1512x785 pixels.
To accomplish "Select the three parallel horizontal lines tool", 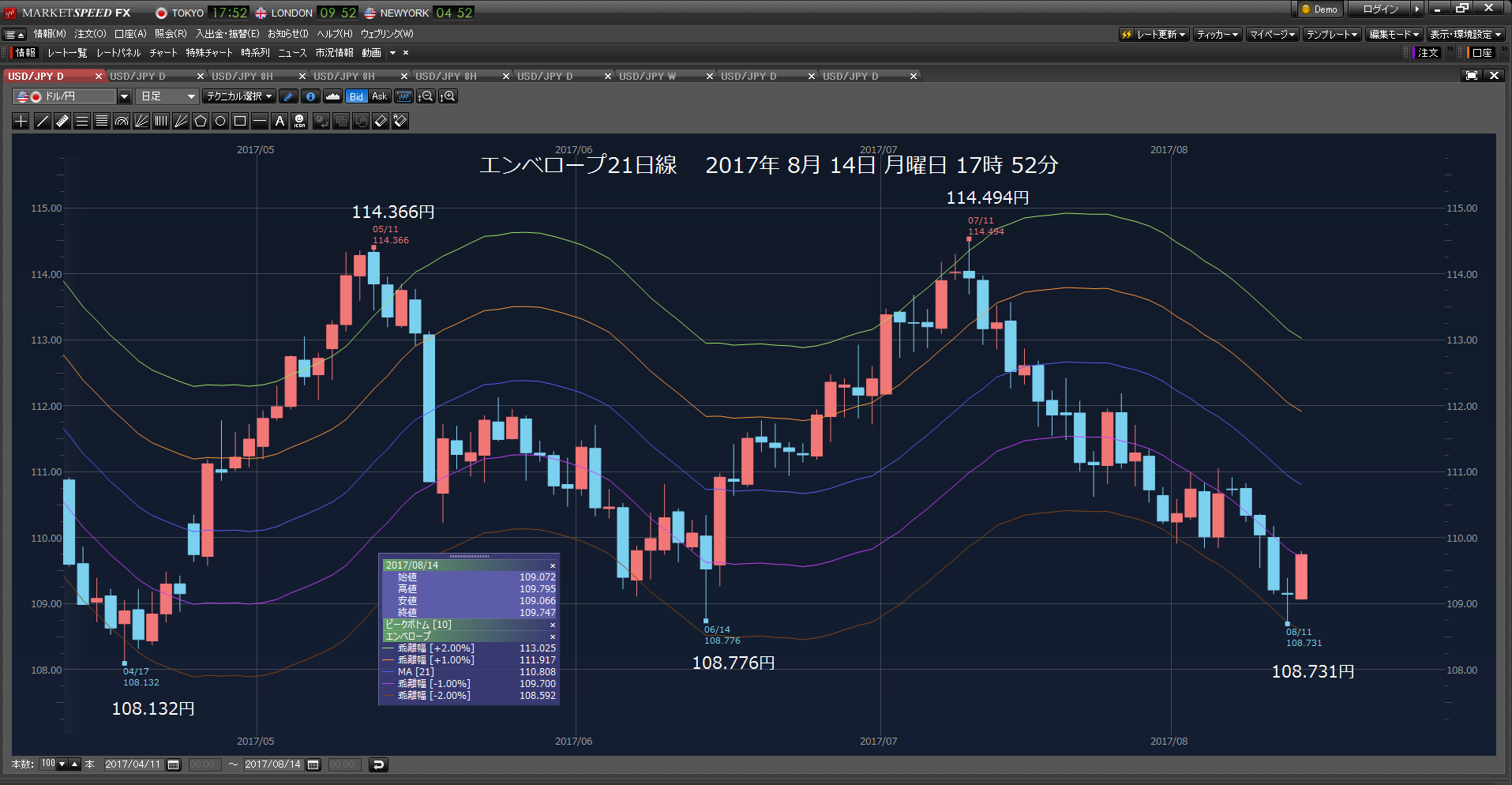I will click(x=81, y=121).
